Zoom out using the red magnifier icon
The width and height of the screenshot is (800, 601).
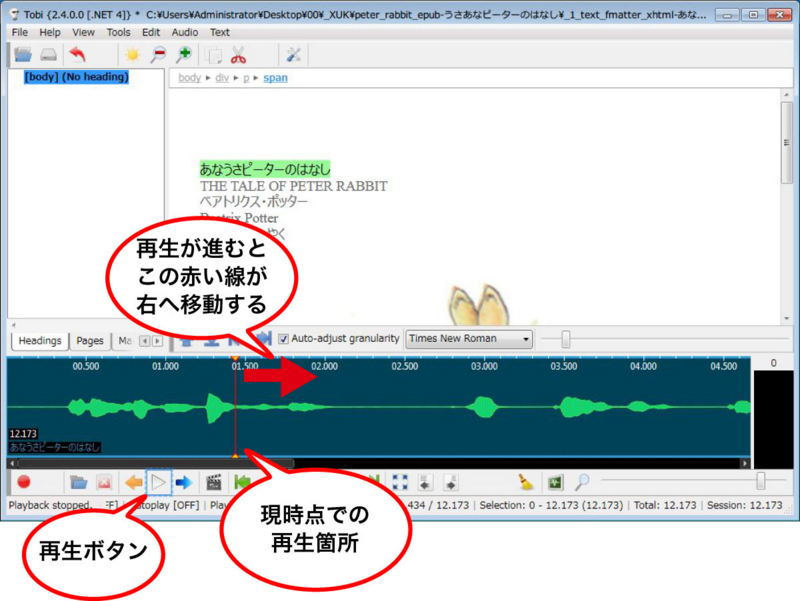point(160,55)
